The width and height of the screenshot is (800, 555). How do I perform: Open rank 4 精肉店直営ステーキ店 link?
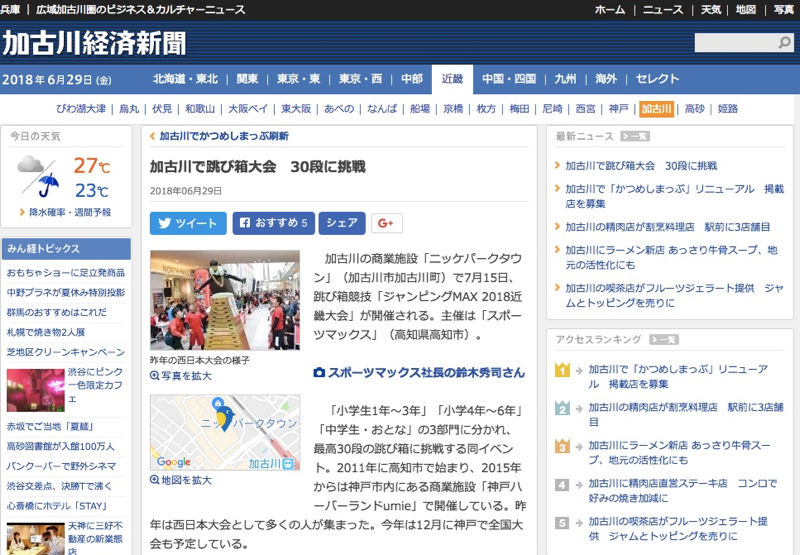683,491
